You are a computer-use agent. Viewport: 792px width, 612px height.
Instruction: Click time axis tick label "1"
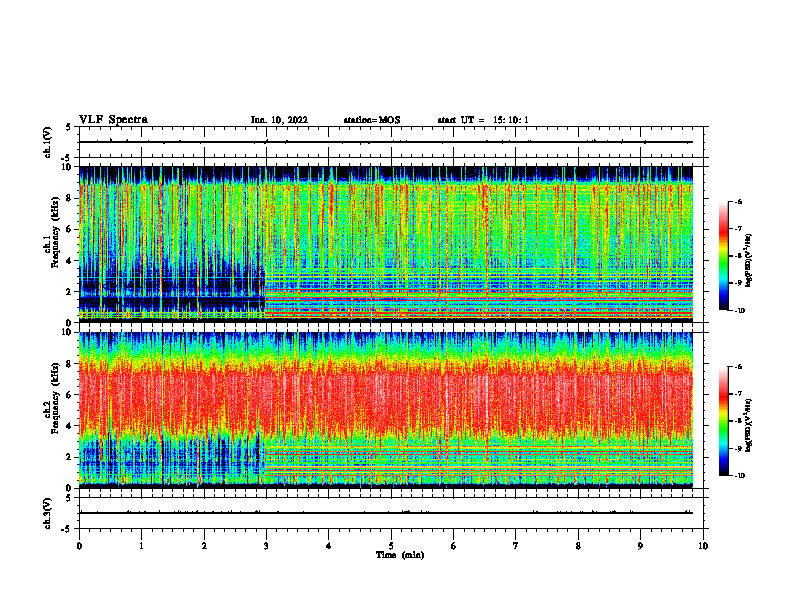point(141,546)
